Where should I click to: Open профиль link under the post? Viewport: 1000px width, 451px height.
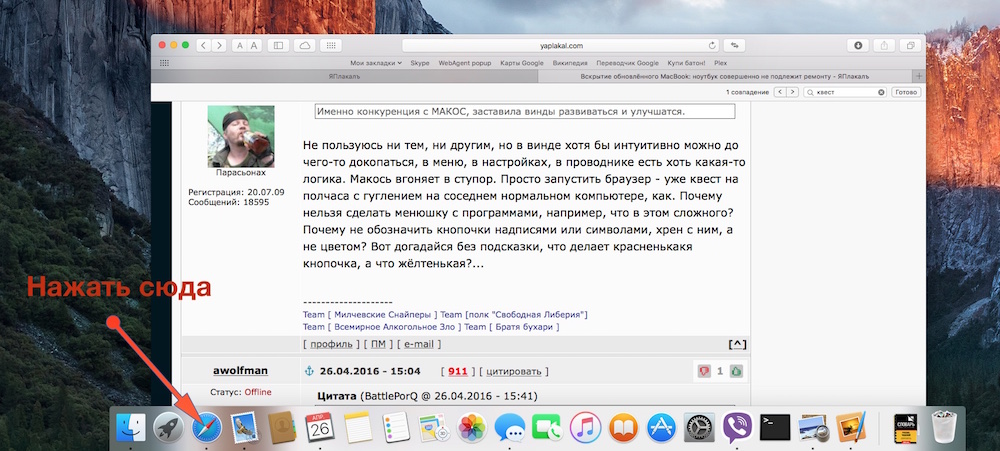coord(331,344)
